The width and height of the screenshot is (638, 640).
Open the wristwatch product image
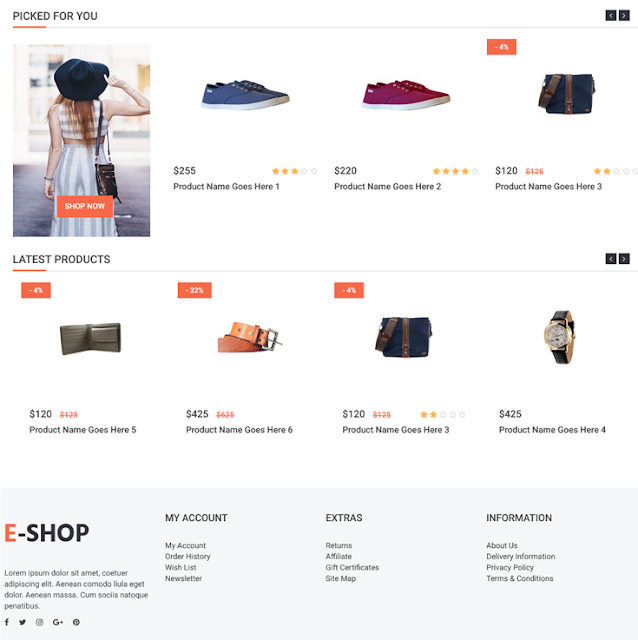point(559,337)
